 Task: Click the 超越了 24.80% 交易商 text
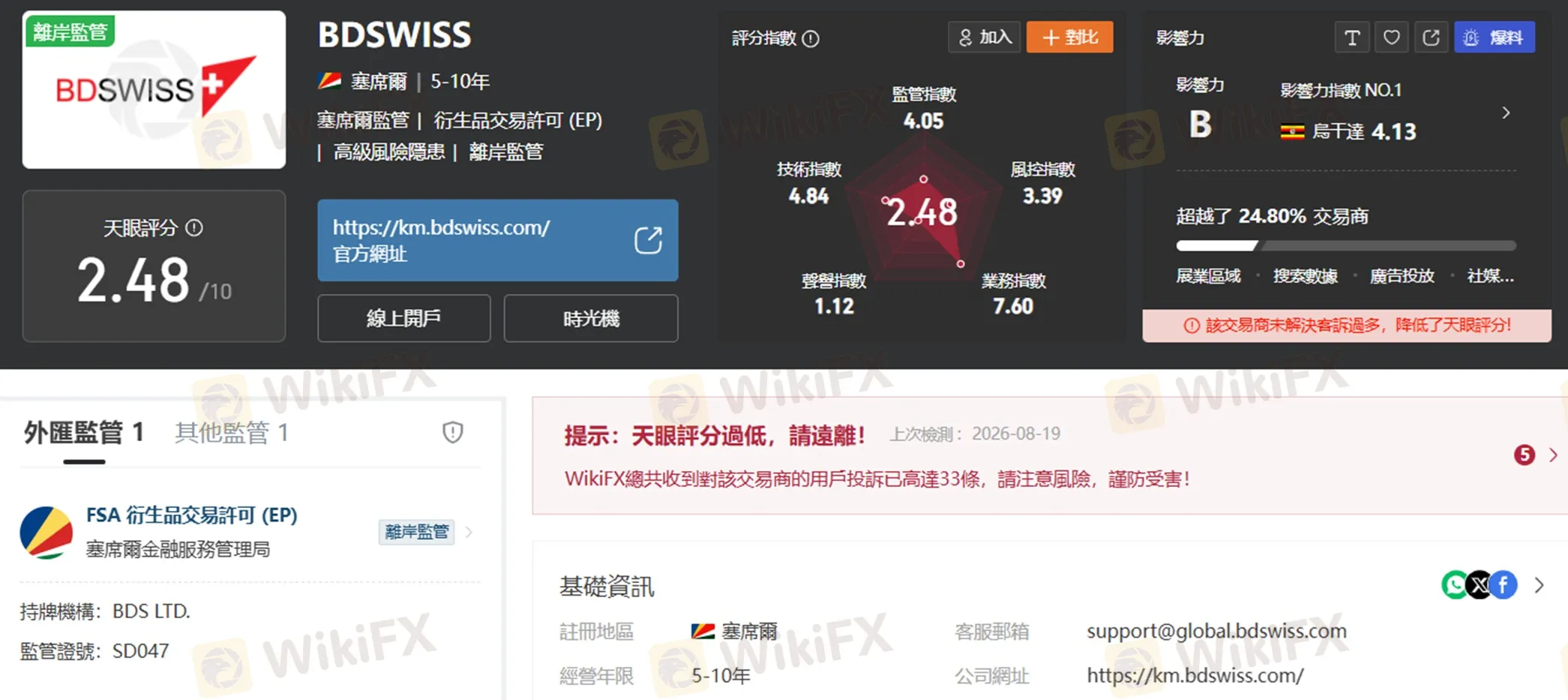click(1272, 217)
